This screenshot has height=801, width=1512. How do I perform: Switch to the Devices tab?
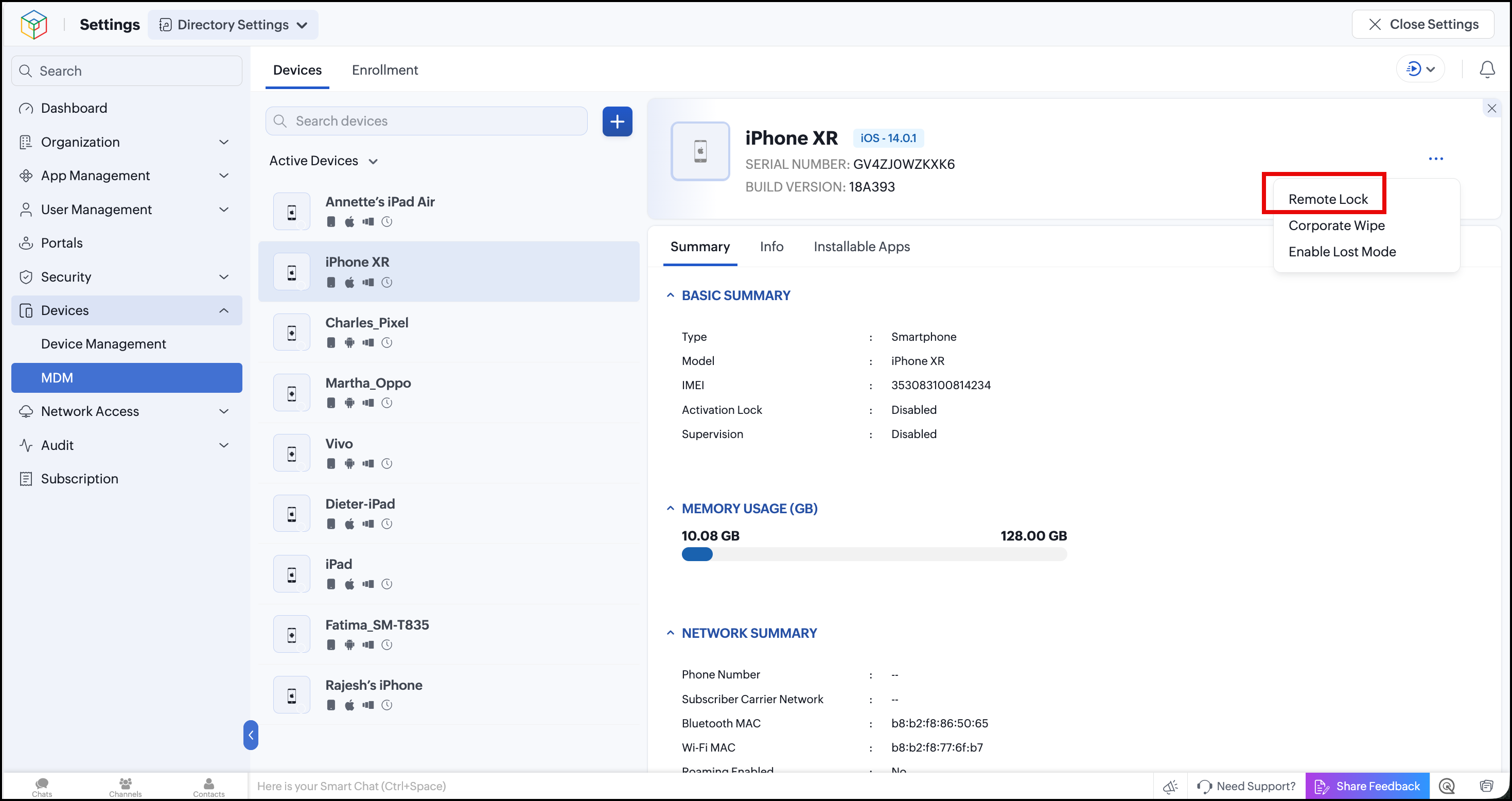click(x=297, y=70)
